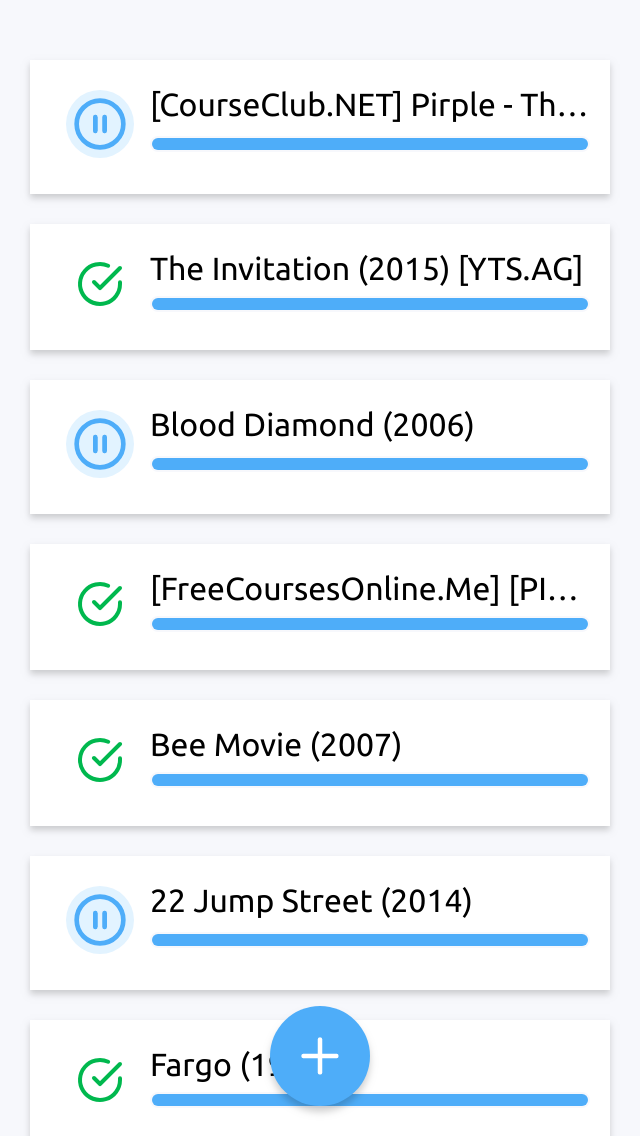Select the Bee Movie (2007) title
The image size is (640, 1136).
click(275, 746)
